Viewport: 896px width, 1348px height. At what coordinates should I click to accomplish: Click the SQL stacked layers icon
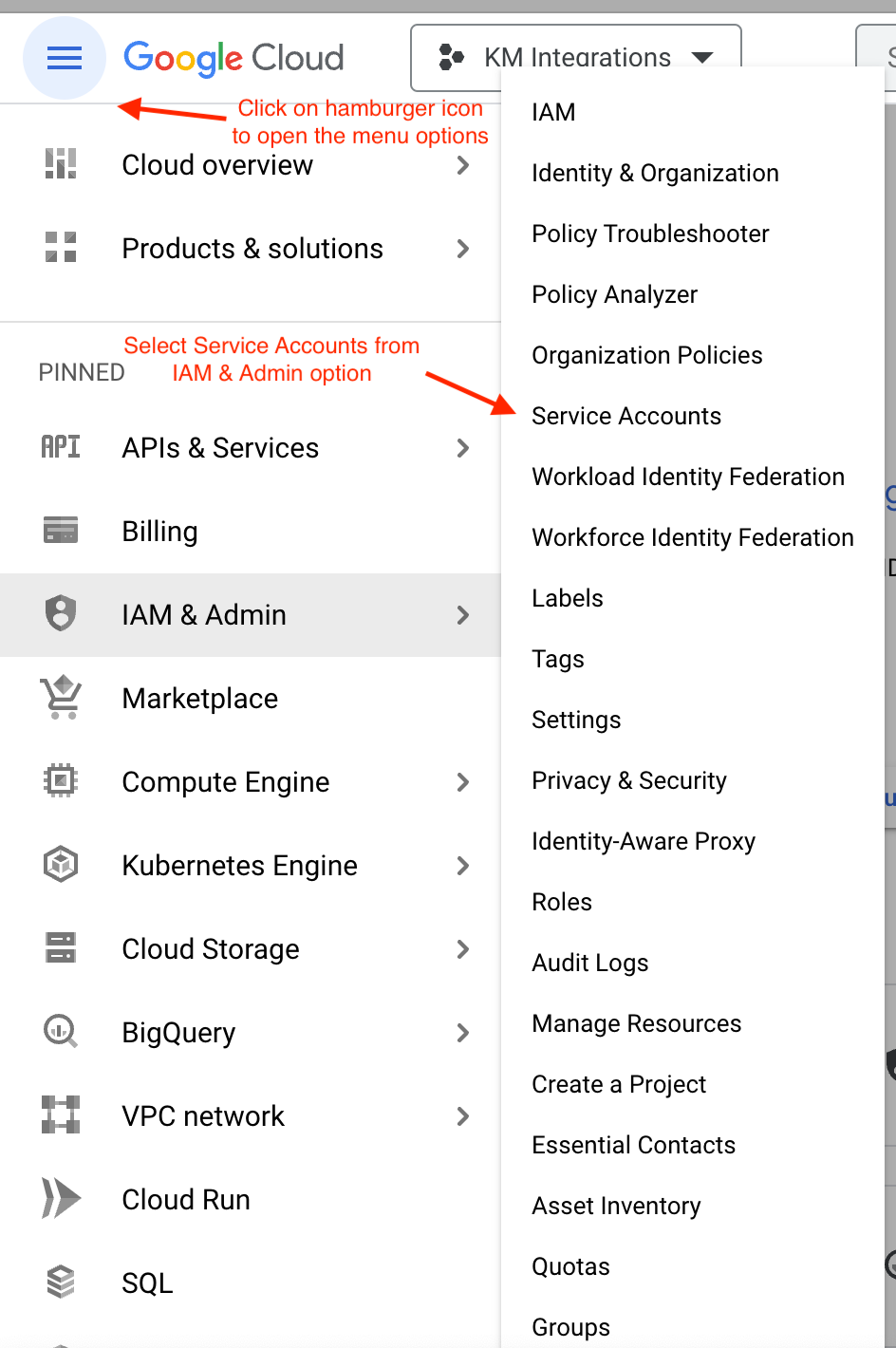click(x=61, y=1282)
